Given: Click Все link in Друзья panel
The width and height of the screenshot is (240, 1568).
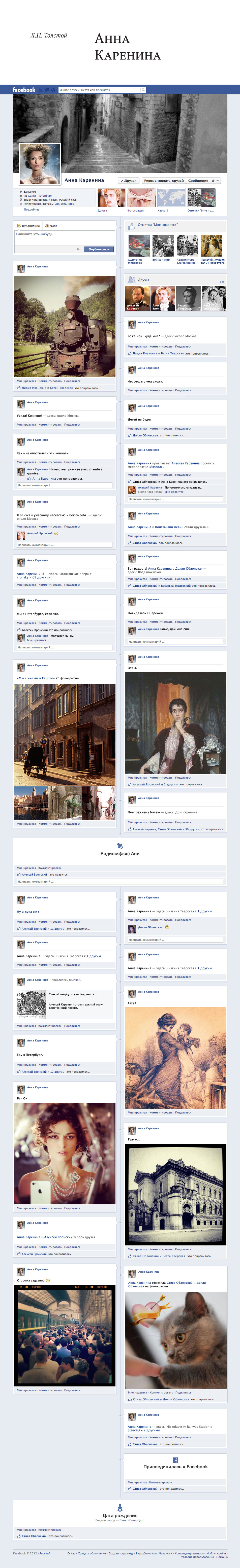Looking at the screenshot, I should tap(222, 282).
